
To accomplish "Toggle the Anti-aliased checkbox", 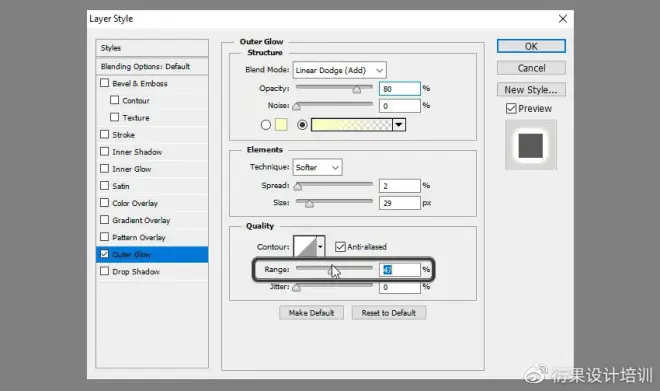I will (340, 247).
